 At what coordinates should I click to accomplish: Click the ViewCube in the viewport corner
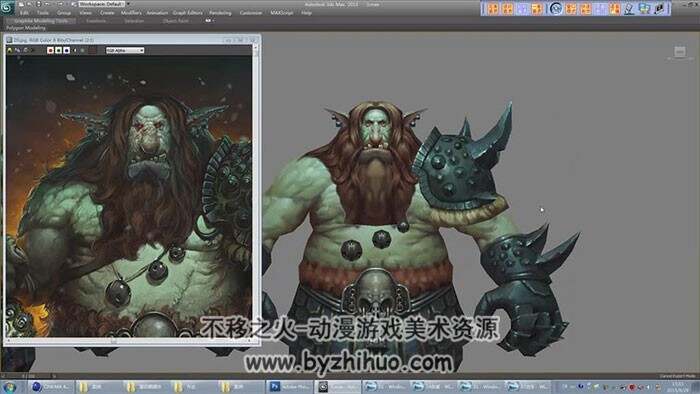pyautogui.click(x=680, y=52)
